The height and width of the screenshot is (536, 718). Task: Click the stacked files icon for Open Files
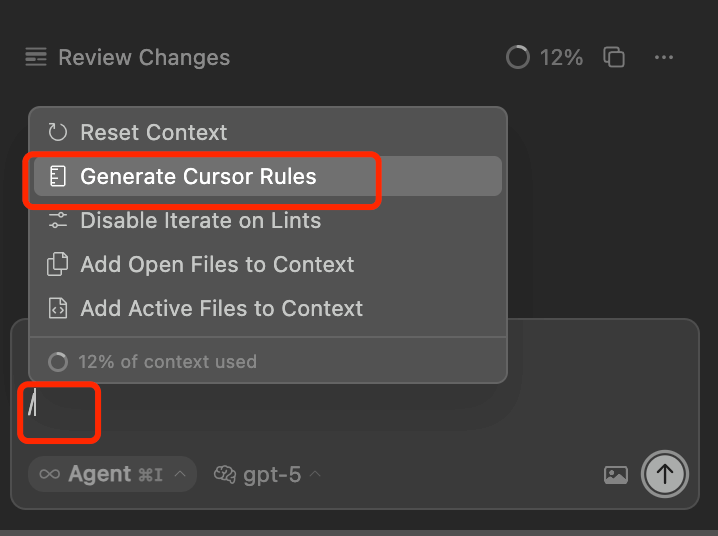[x=58, y=264]
